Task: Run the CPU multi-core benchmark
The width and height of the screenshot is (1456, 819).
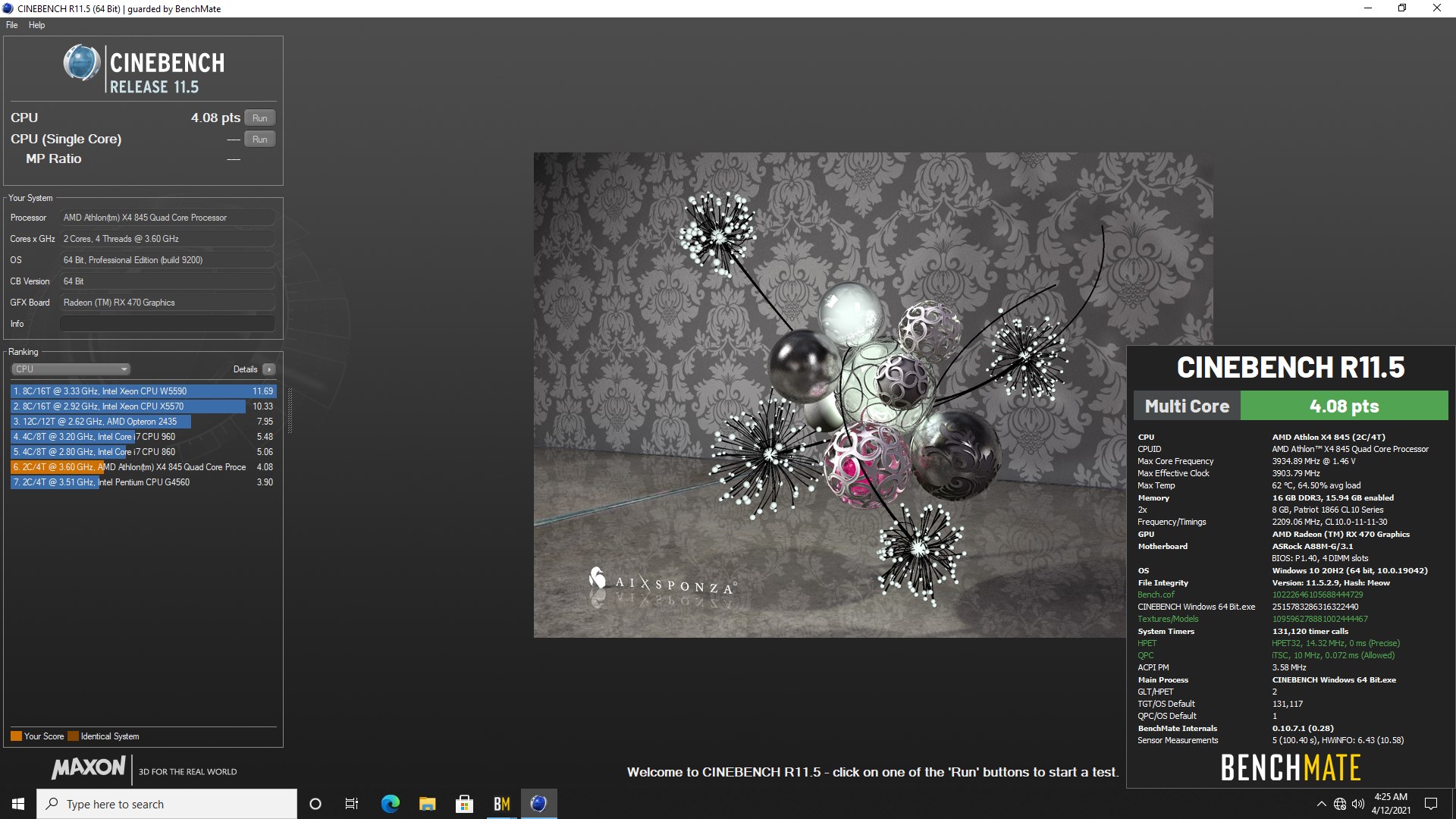Action: [x=260, y=118]
